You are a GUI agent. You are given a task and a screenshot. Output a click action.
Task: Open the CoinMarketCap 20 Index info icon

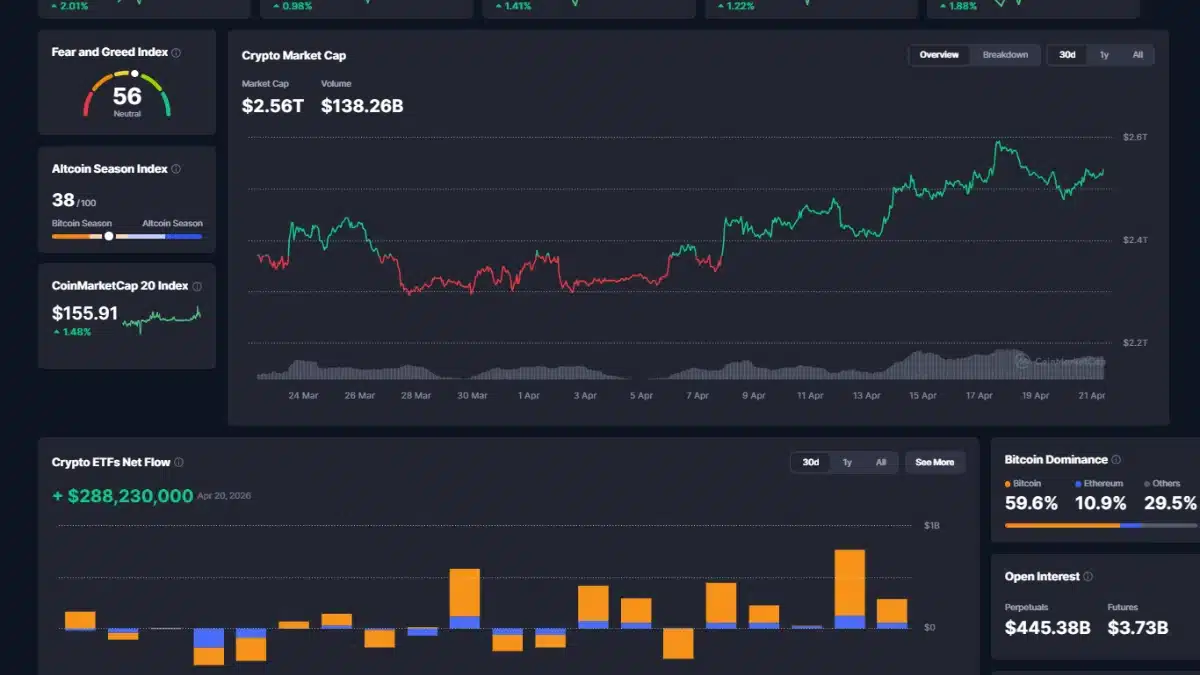pos(196,286)
